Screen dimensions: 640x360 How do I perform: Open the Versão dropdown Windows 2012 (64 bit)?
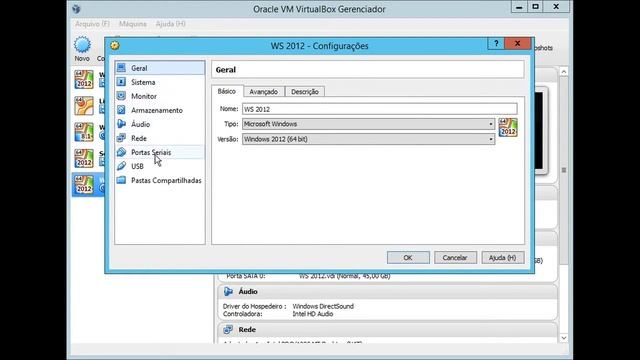coord(369,139)
